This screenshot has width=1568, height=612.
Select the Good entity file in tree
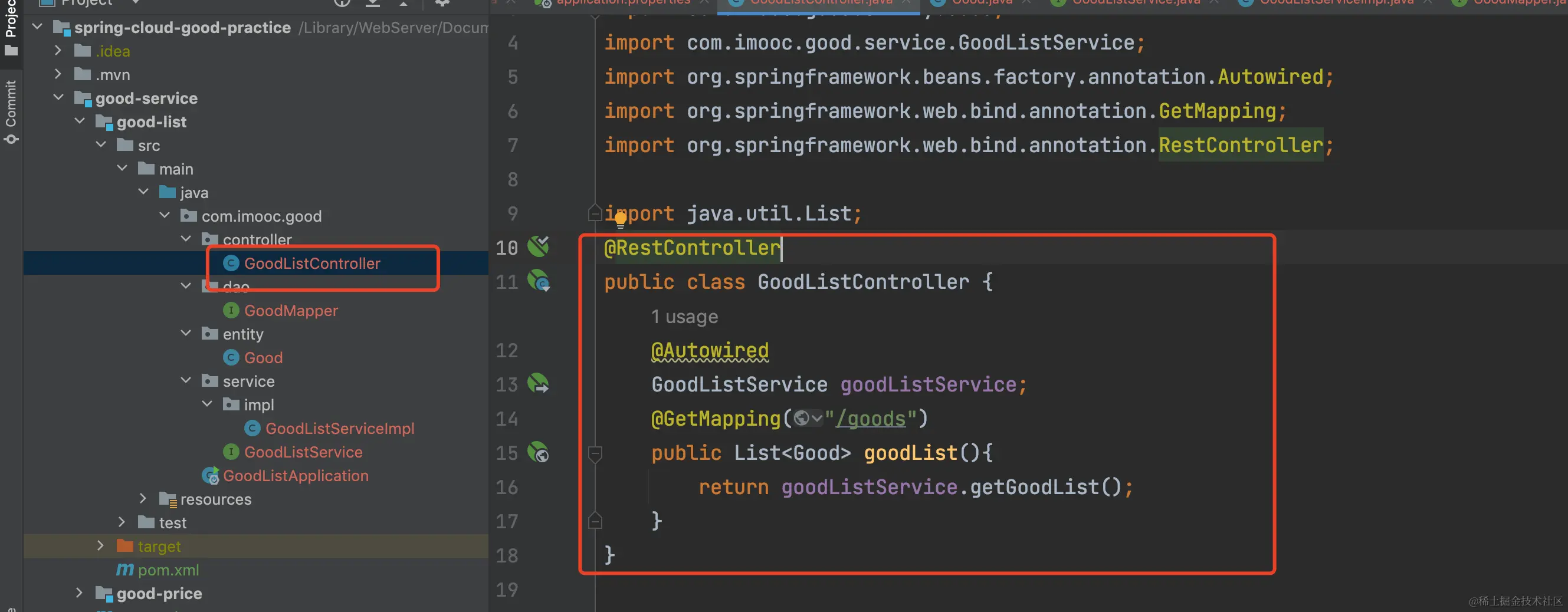click(x=264, y=358)
